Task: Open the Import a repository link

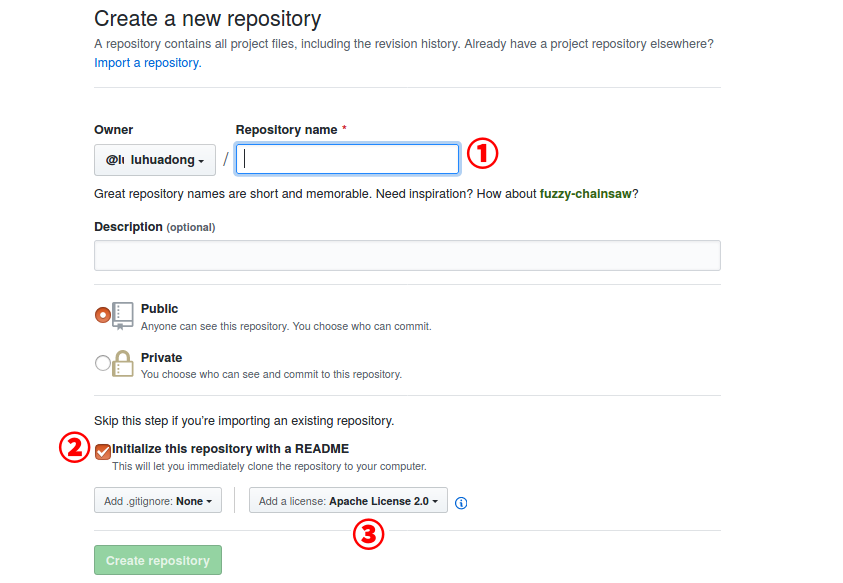Action: click(x=148, y=63)
